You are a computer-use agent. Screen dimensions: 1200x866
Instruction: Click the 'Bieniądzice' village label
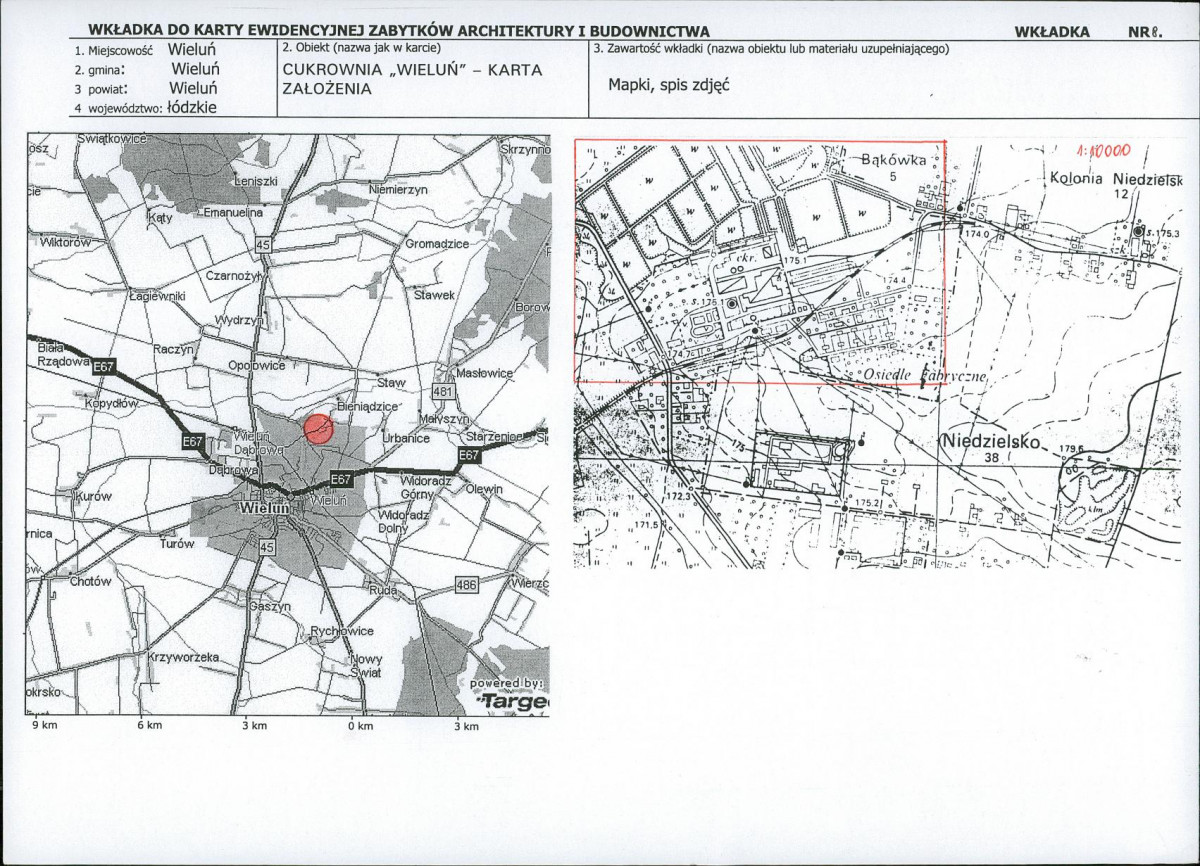click(x=369, y=407)
